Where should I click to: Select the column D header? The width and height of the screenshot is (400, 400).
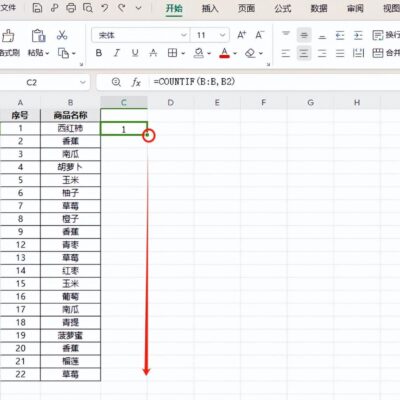[171, 103]
